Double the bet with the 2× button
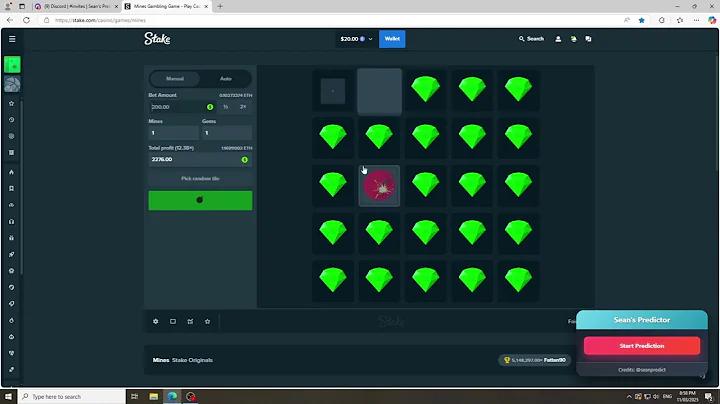This screenshot has height=404, width=720. point(243,107)
